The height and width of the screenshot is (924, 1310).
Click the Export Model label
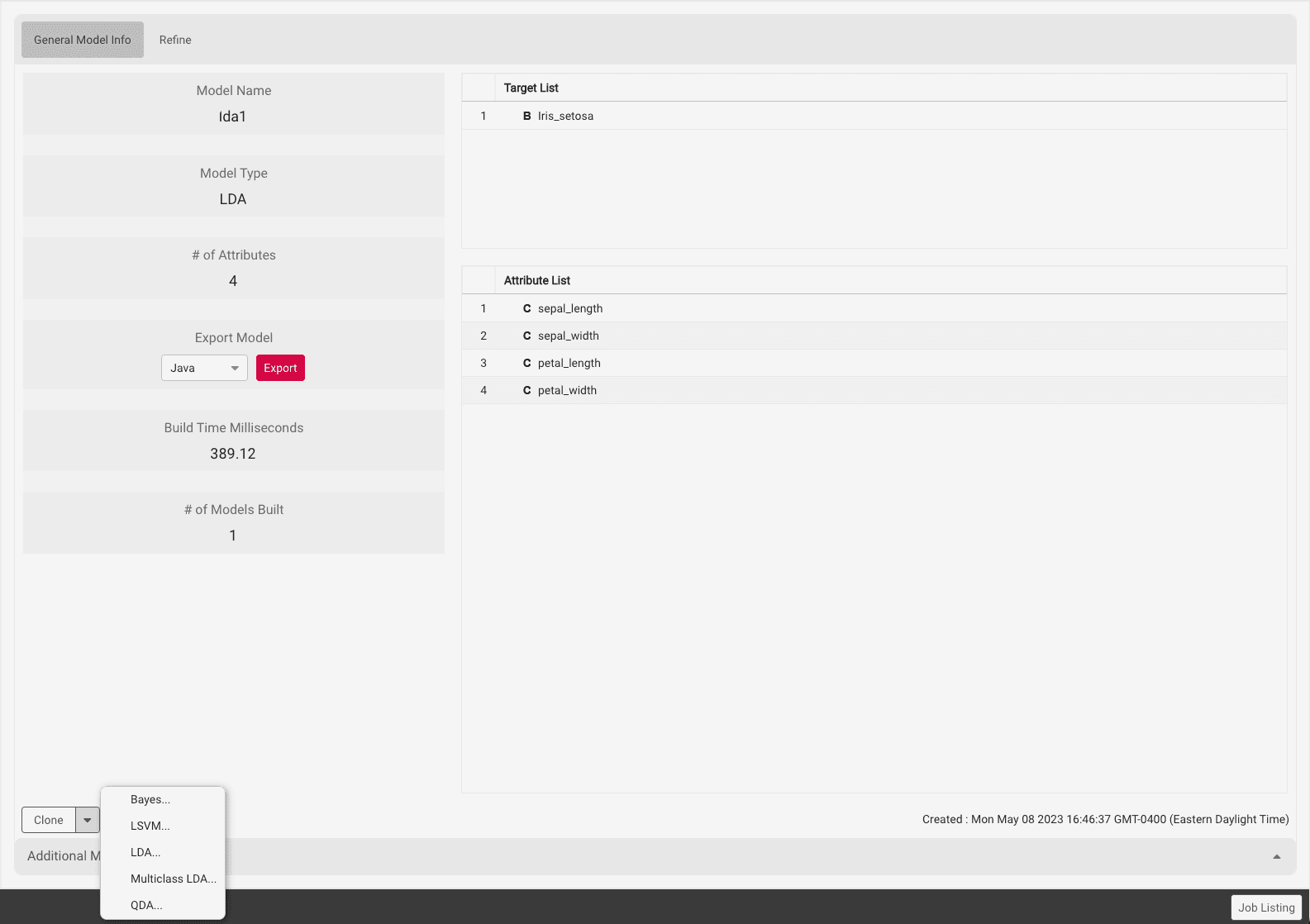(234, 337)
